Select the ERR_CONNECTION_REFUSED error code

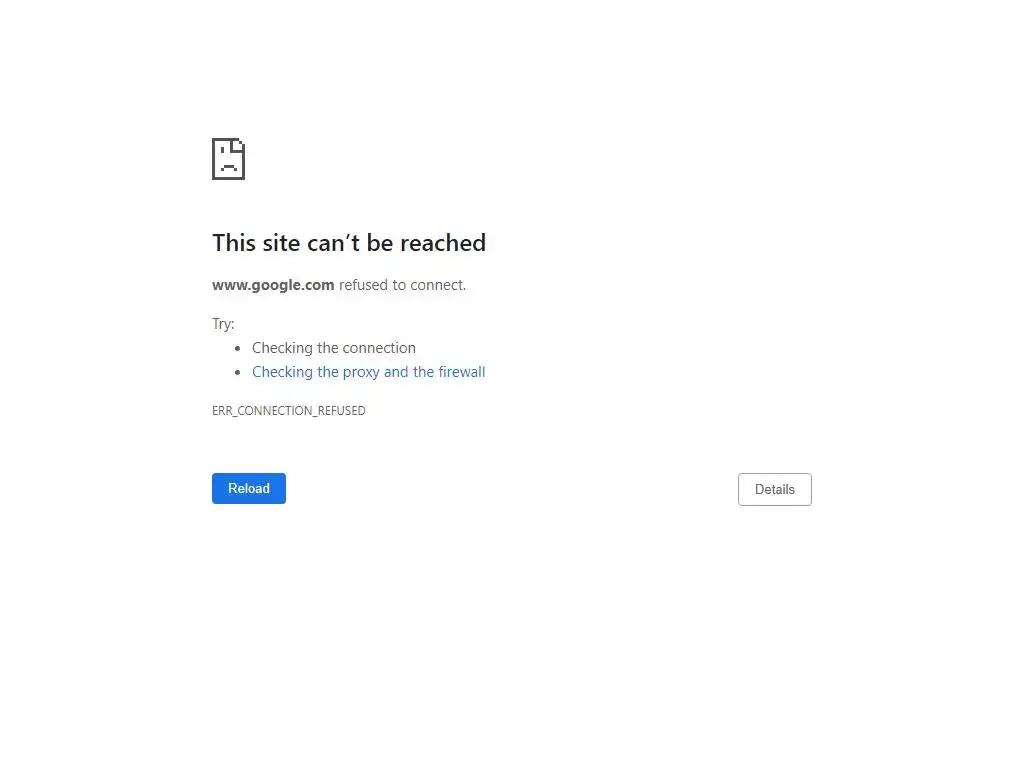coord(289,410)
